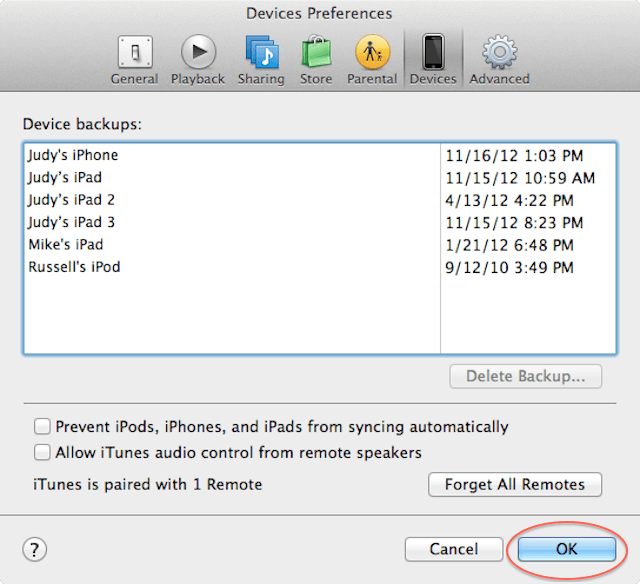Select Russell's iPod backup
The width and height of the screenshot is (640, 584).
tap(320, 267)
